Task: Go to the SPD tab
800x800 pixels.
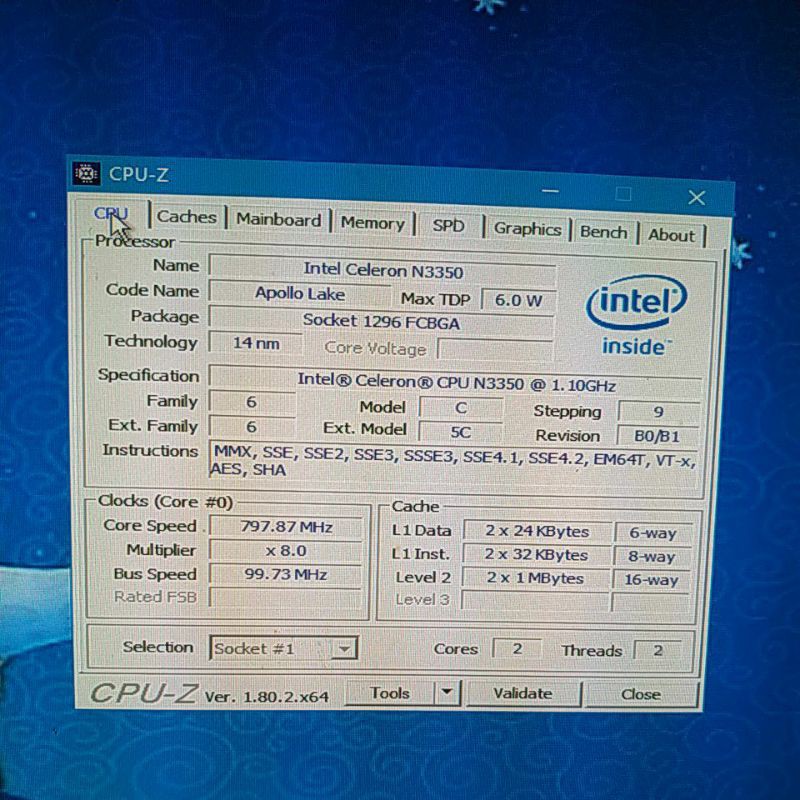Action: pyautogui.click(x=448, y=226)
